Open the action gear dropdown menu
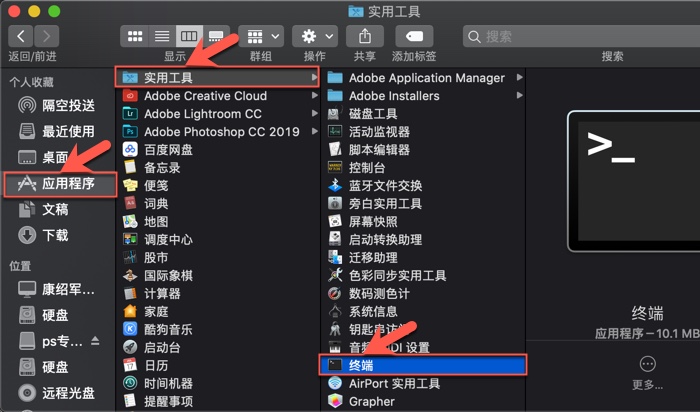The height and width of the screenshot is (412, 700). [314, 36]
